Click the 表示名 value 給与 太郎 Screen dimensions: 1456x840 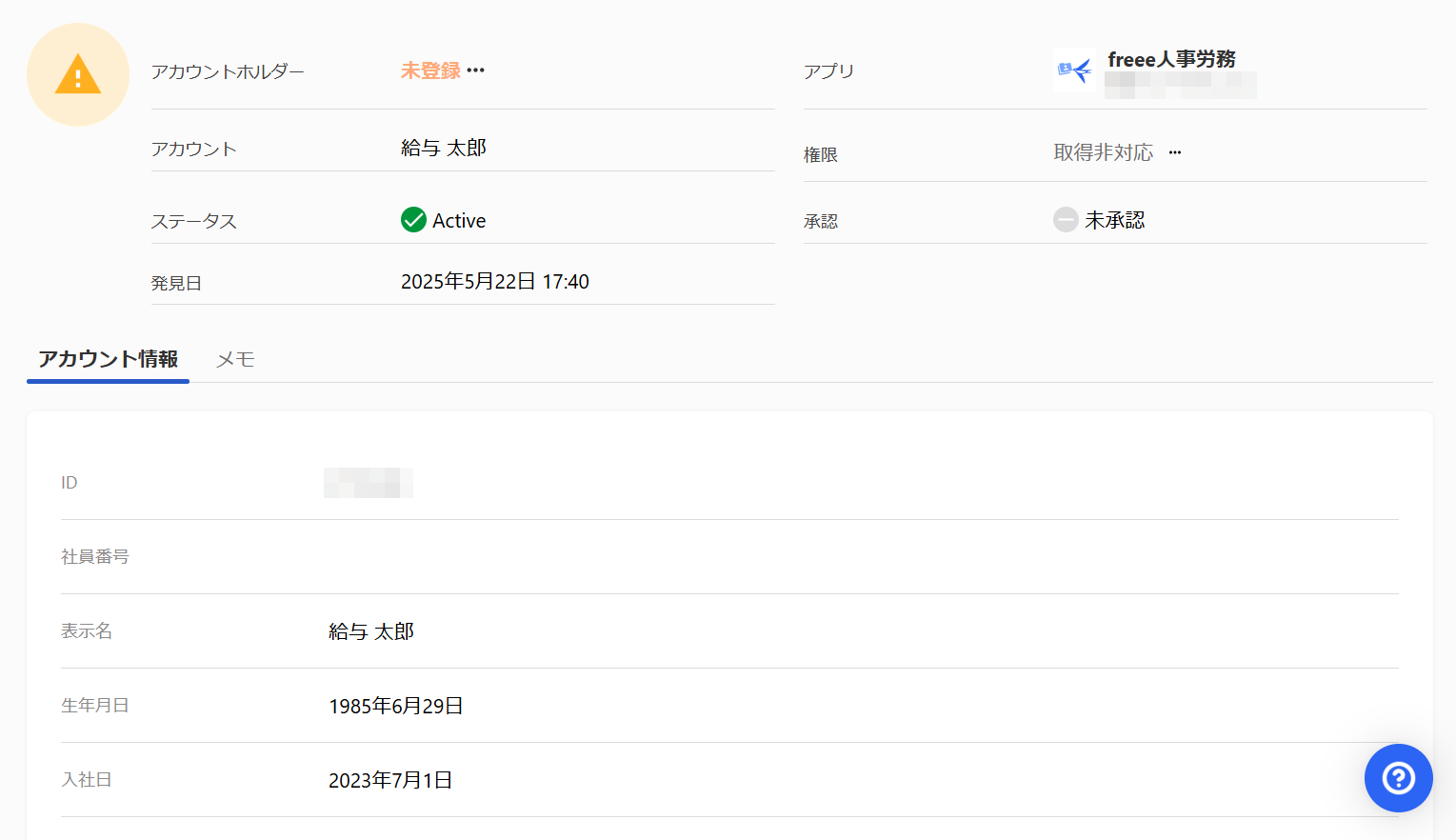(x=371, y=631)
